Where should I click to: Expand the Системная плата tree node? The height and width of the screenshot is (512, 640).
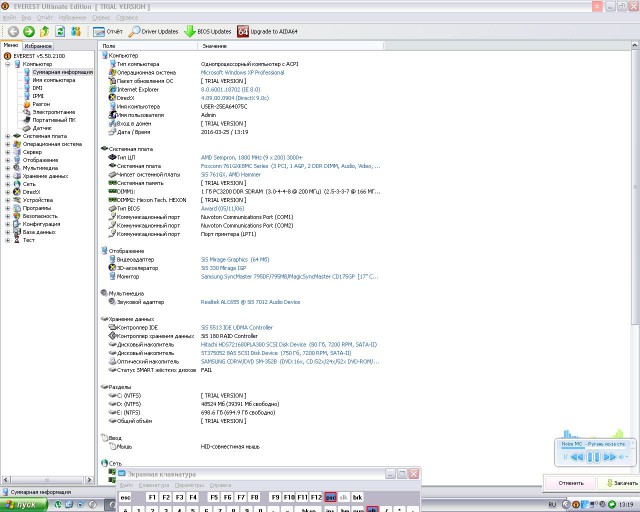pyautogui.click(x=7, y=136)
